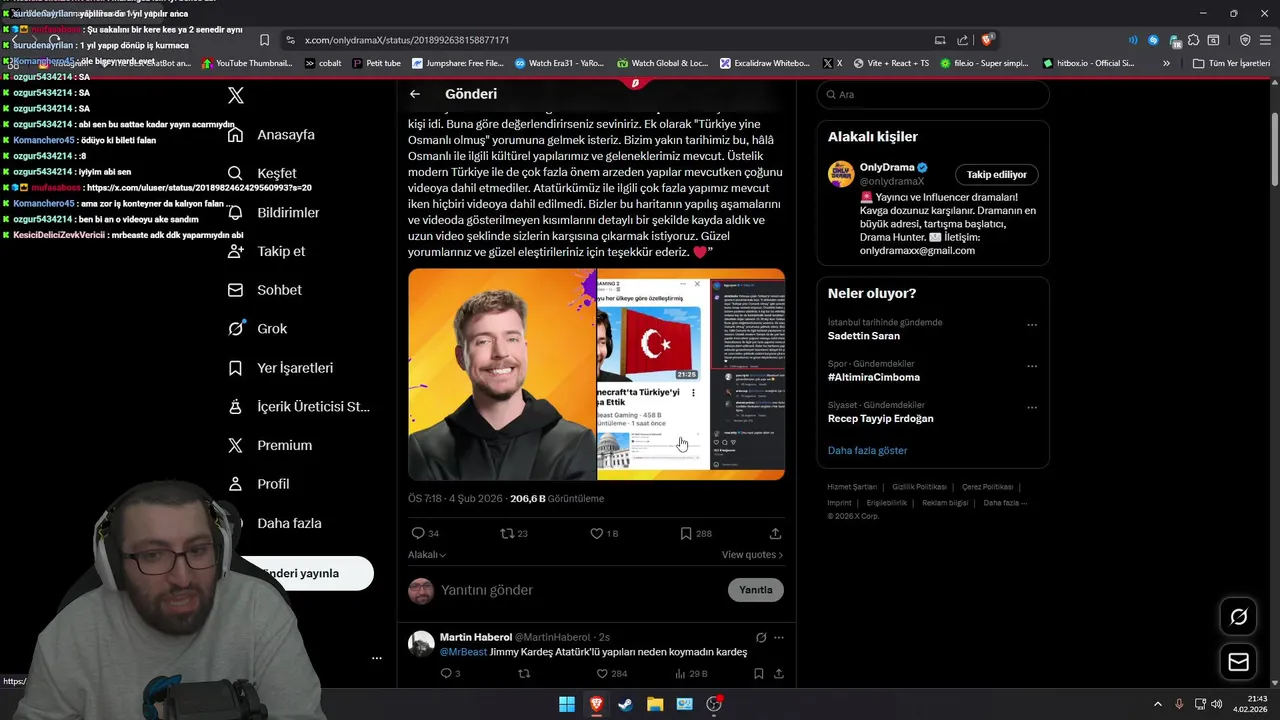Open the 206,6 B Görüntüleme view count
This screenshot has width=1280, height=720.
click(x=557, y=498)
